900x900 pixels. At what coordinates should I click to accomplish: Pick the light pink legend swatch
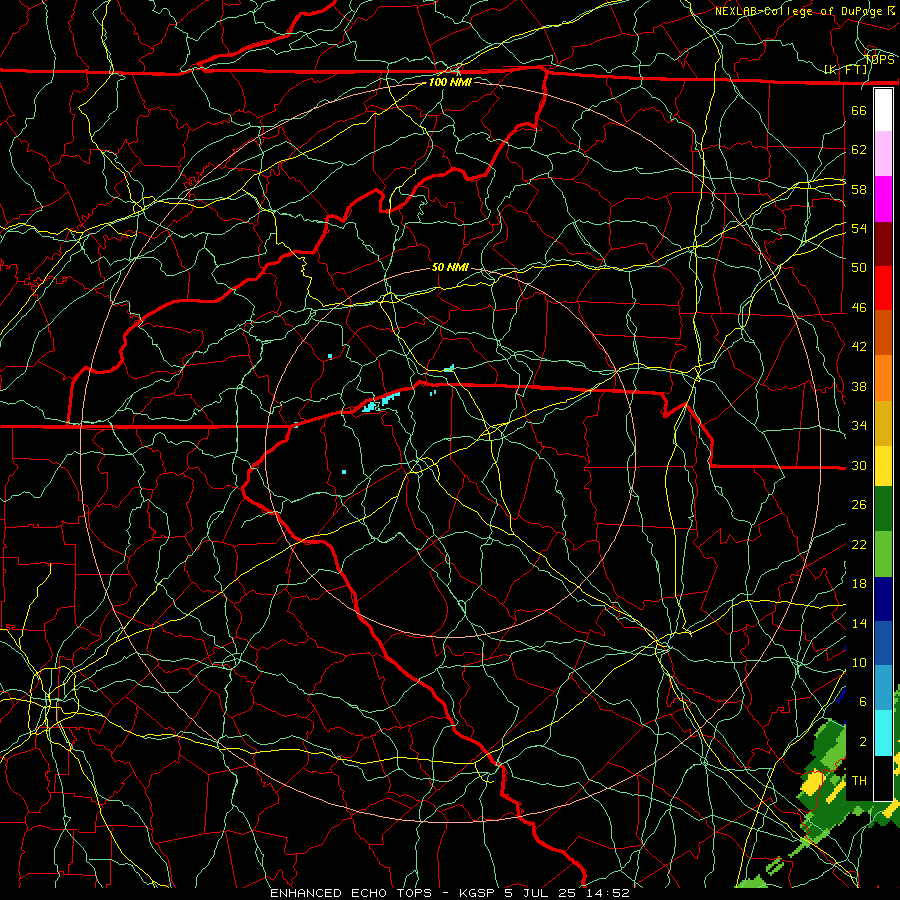click(883, 154)
